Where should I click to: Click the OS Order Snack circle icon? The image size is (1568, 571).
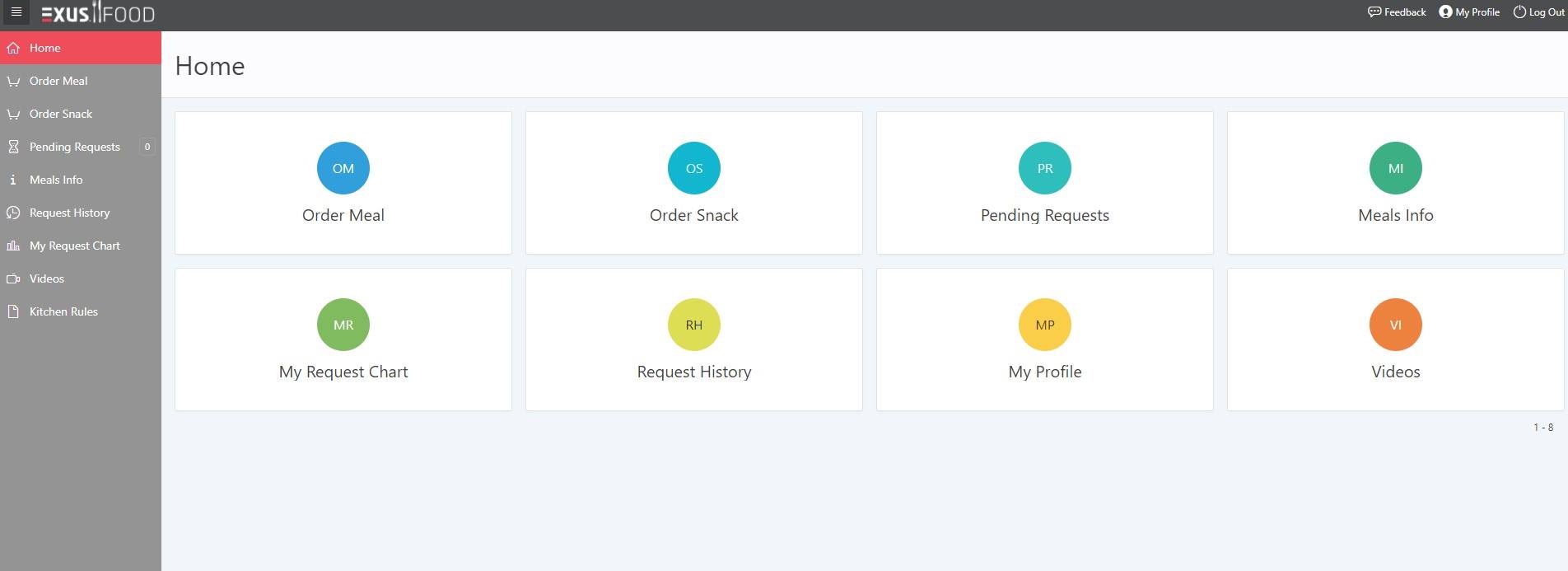click(694, 168)
